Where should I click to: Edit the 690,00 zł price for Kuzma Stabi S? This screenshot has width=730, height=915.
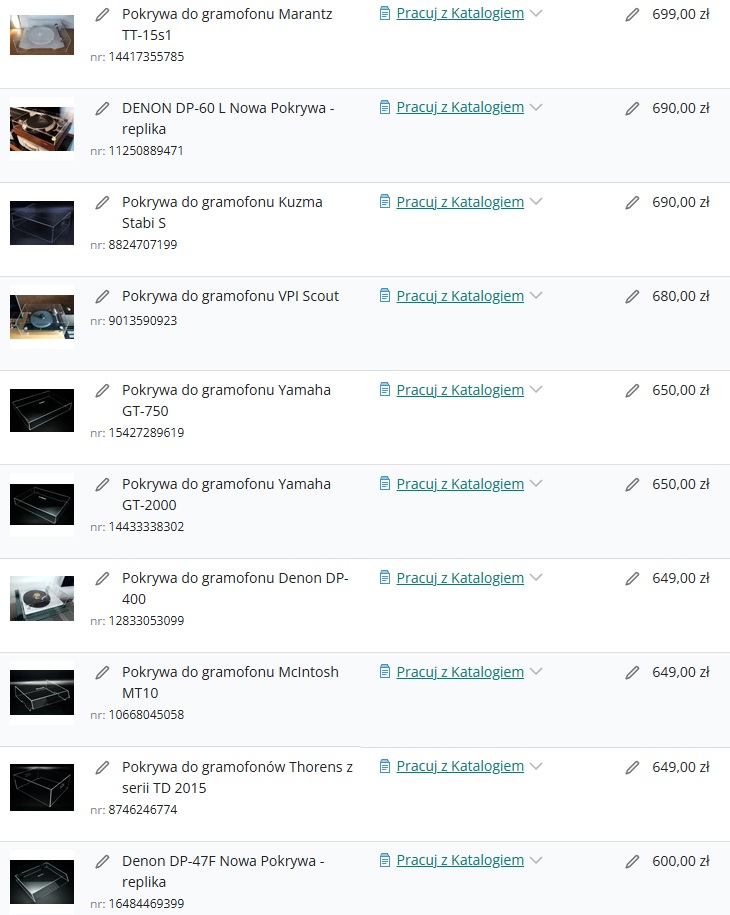632,203
